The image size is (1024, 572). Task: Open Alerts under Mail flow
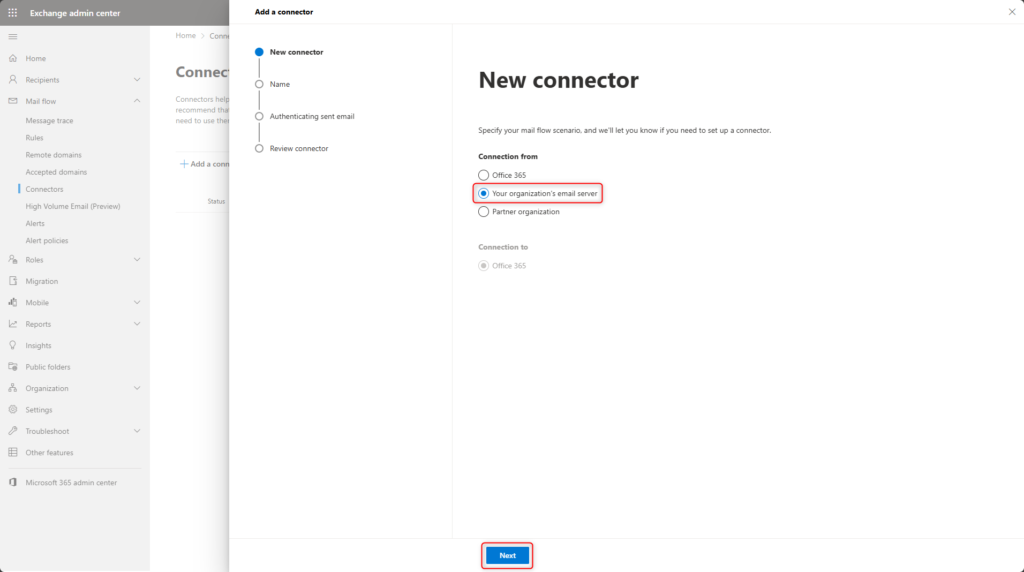(x=35, y=223)
